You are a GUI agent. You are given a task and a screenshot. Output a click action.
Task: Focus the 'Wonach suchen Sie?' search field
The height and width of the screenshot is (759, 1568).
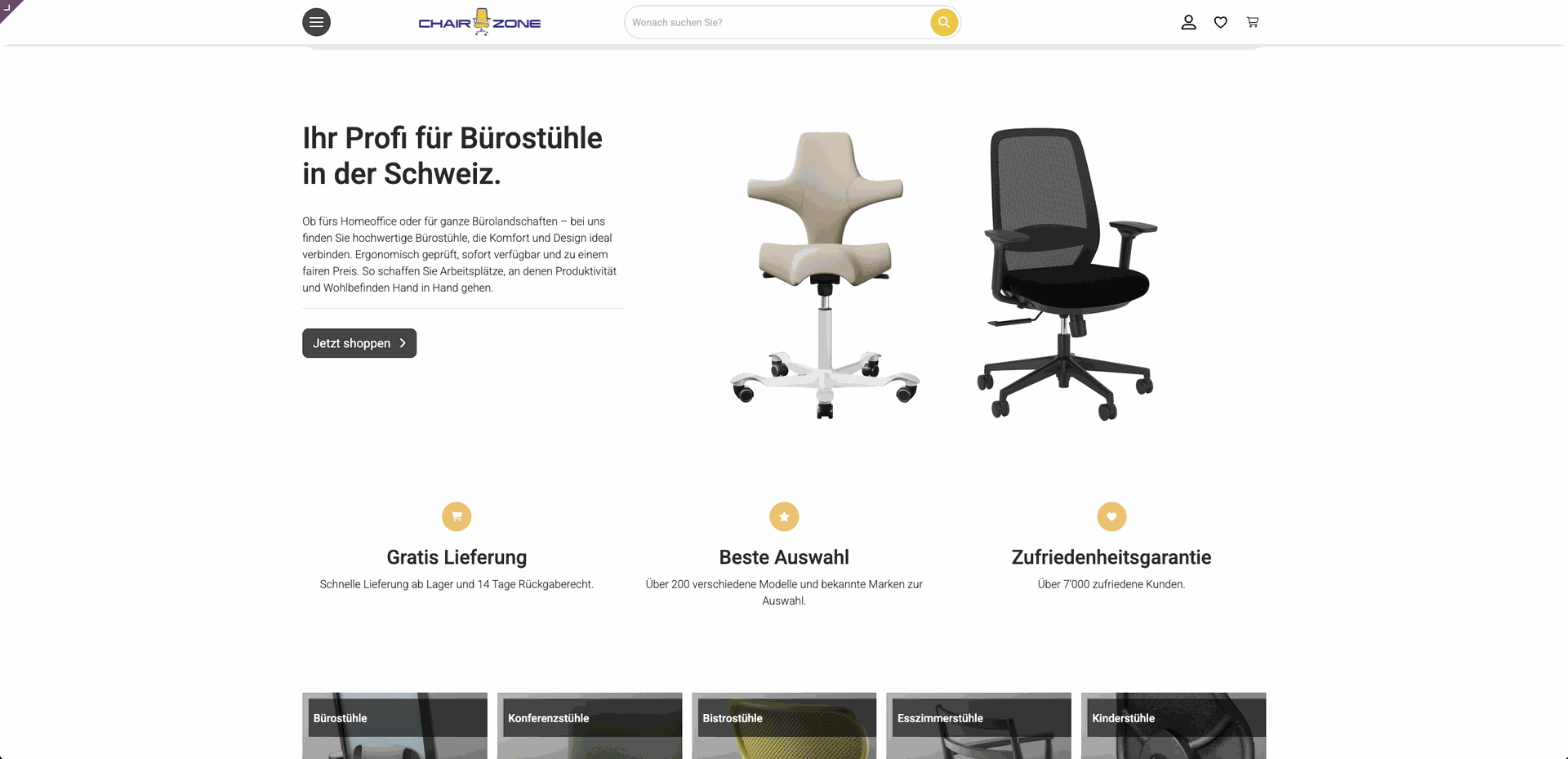point(776,22)
